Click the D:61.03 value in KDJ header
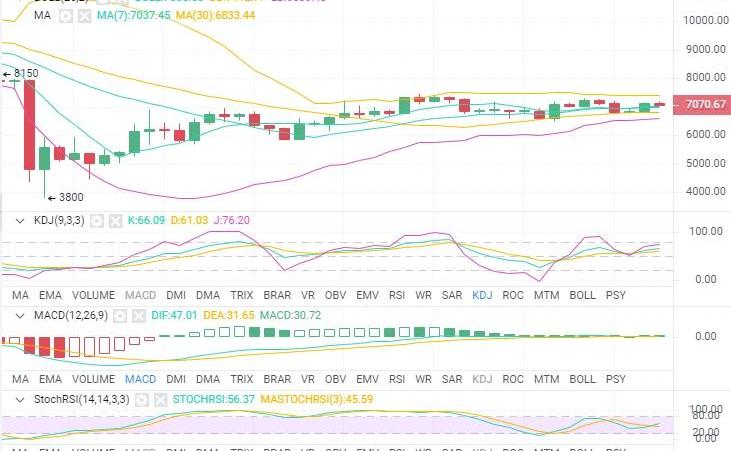The height and width of the screenshot is (451, 731). click(189, 220)
